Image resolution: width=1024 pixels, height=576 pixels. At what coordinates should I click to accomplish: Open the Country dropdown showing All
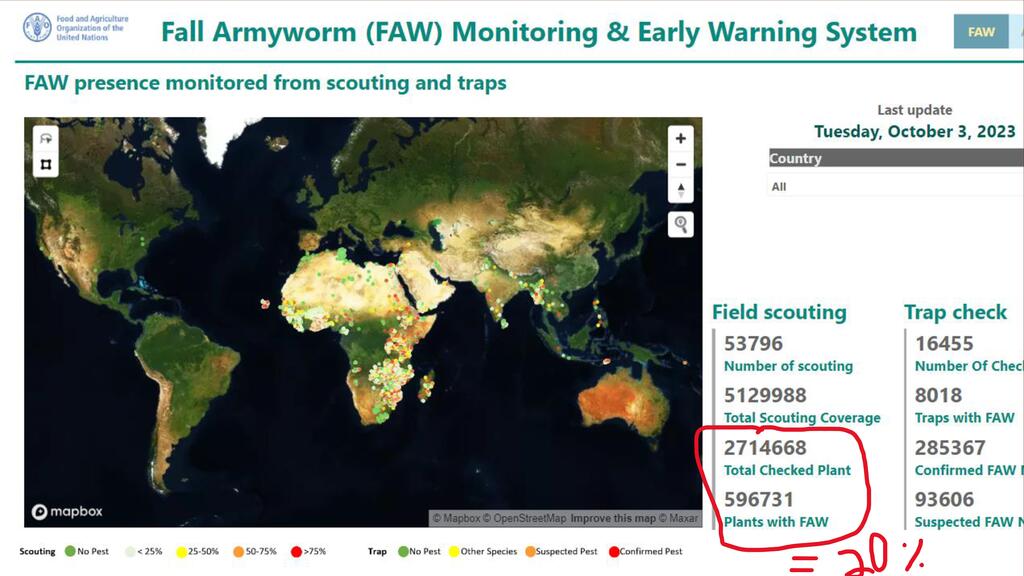(x=895, y=186)
